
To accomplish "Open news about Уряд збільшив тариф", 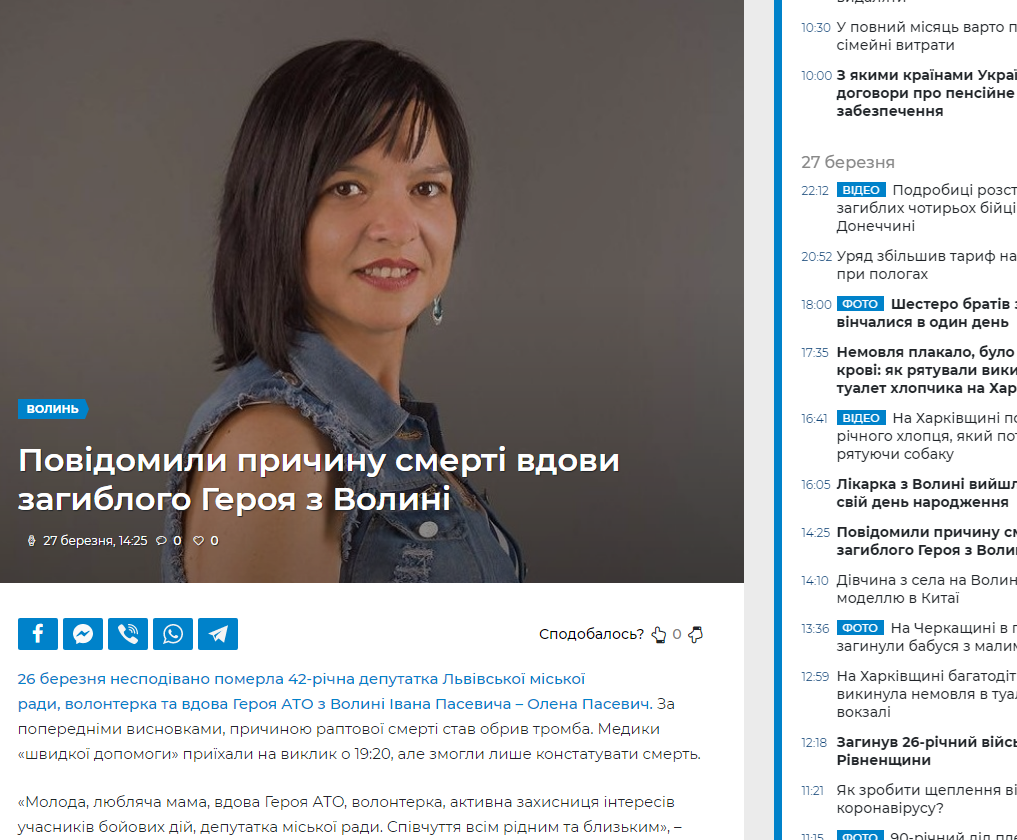I will (926, 265).
